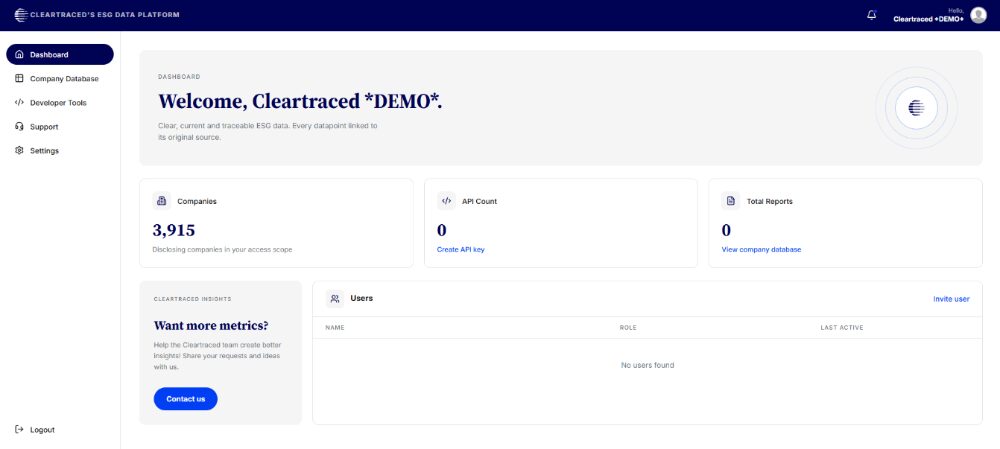Click the Users people icon
1000x449 pixels.
(x=335, y=298)
